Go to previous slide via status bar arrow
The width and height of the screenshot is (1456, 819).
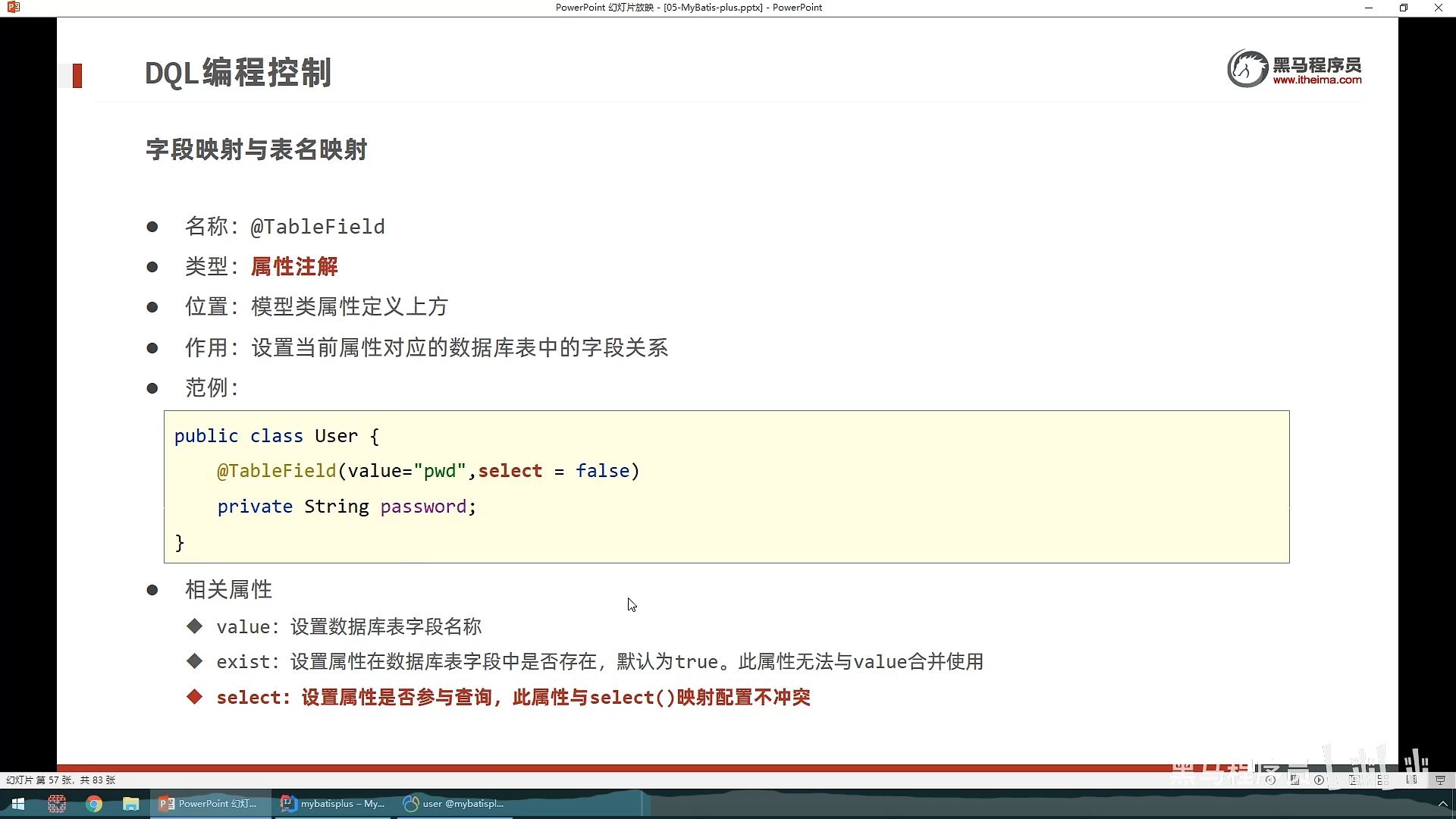[x=1270, y=780]
